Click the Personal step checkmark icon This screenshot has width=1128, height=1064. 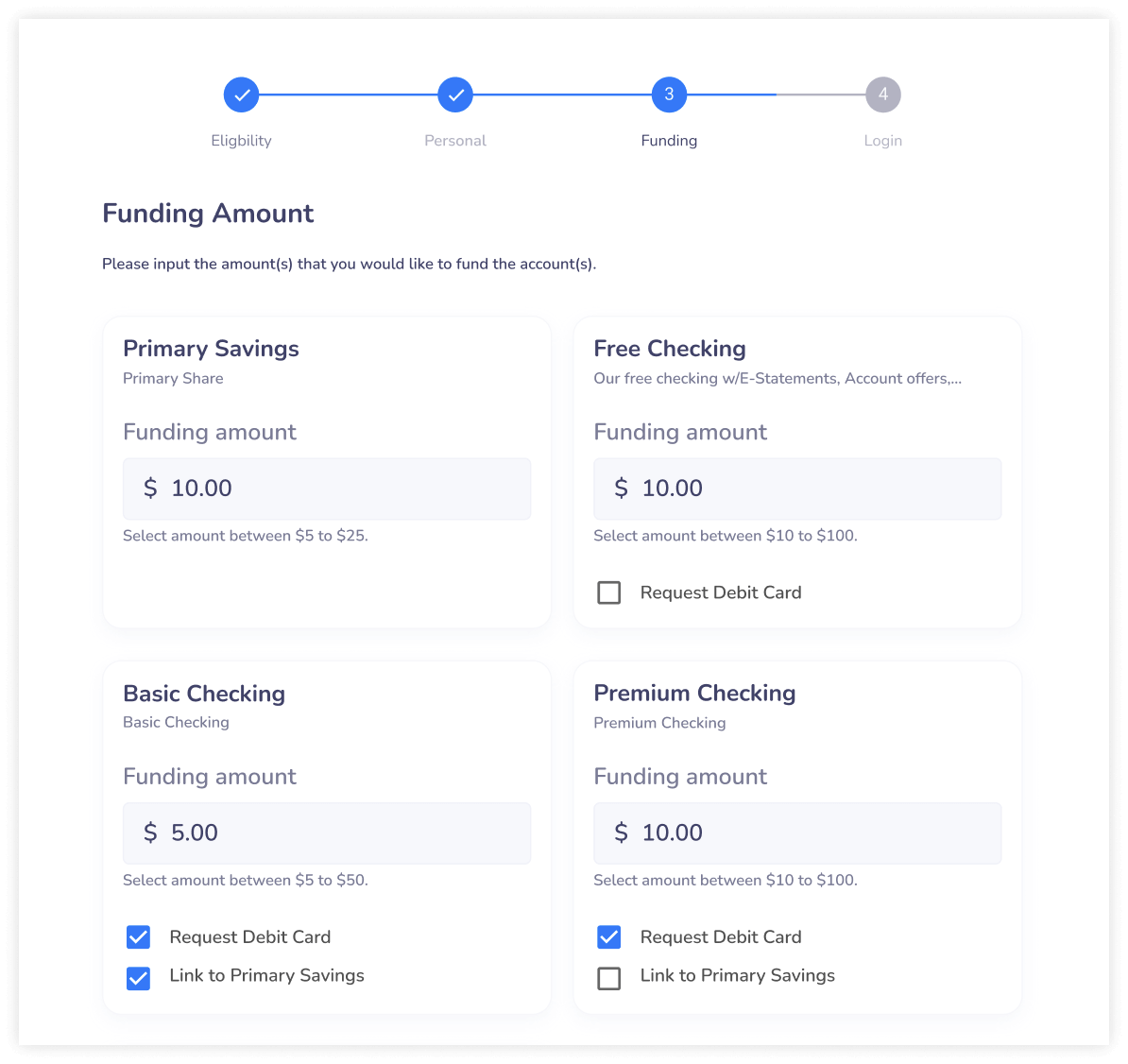455,94
